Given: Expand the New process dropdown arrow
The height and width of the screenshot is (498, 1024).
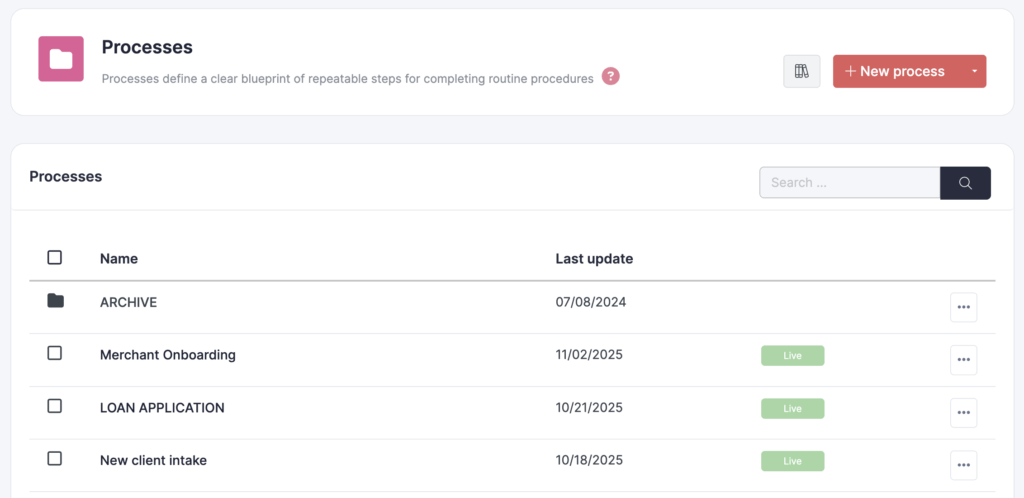Looking at the screenshot, I should [974, 71].
